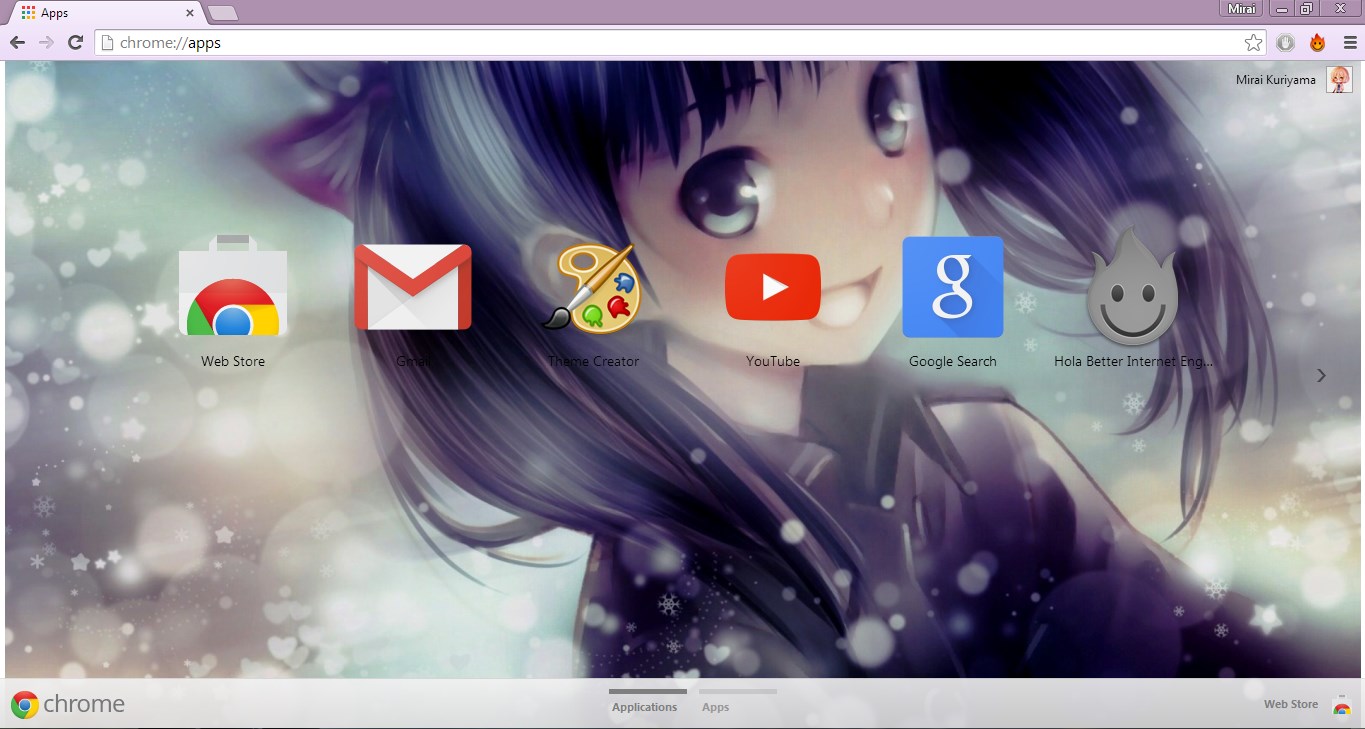Click the Chrome logo in footer
1365x729 pixels.
(25, 705)
